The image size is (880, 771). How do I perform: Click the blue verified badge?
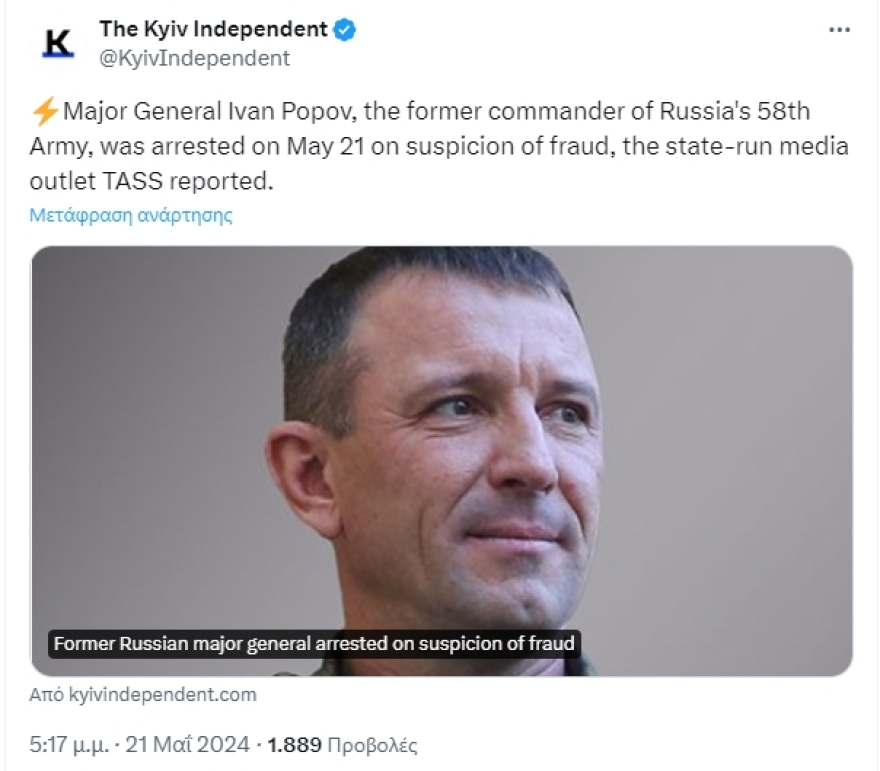tap(345, 30)
